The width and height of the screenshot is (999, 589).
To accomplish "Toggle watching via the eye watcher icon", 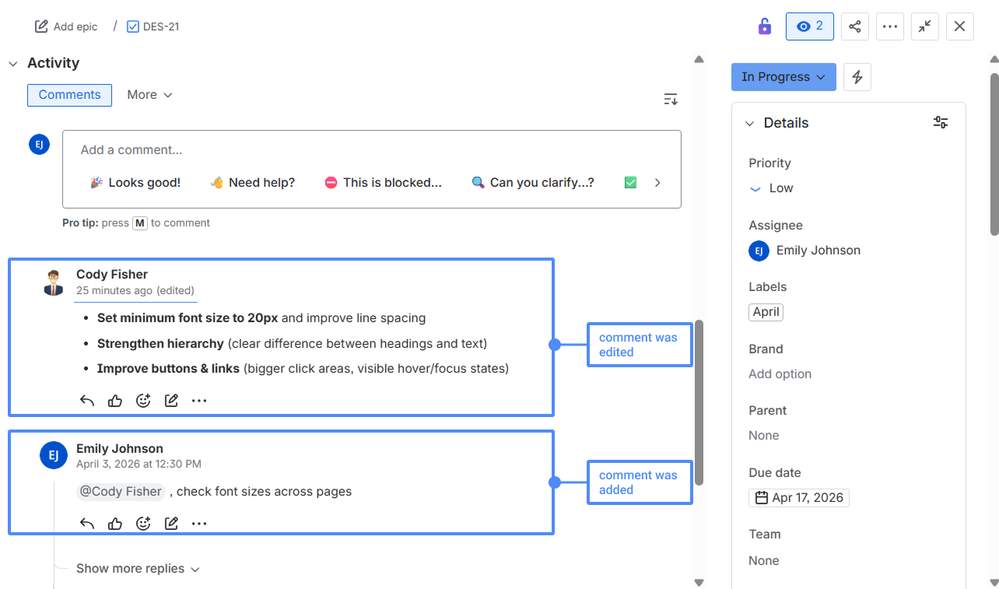I will point(809,26).
